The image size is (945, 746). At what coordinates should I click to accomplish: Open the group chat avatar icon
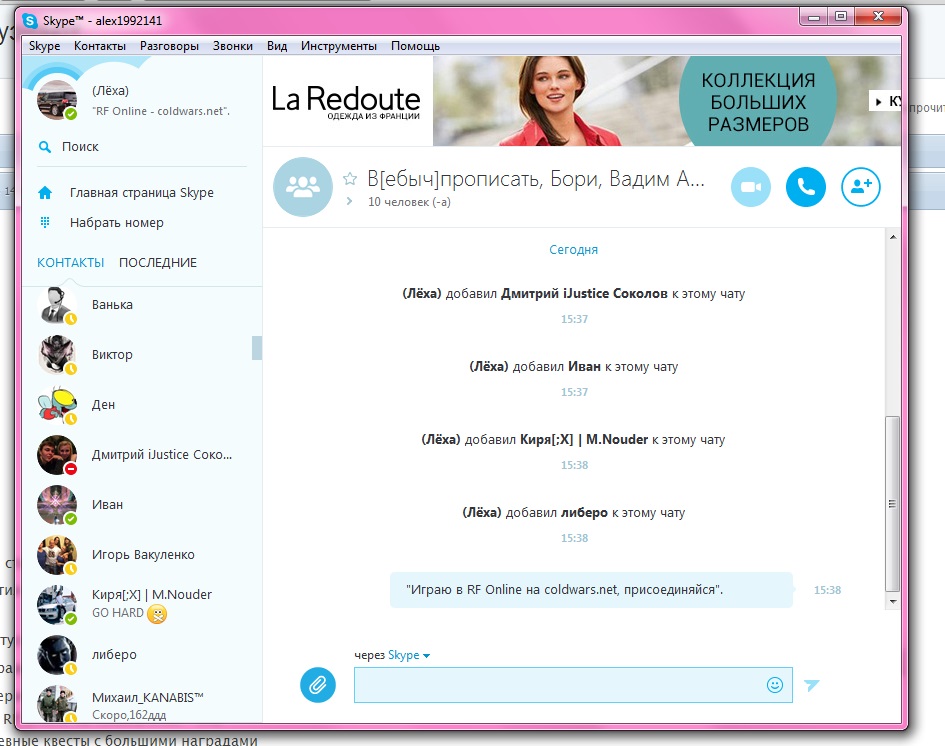point(303,187)
